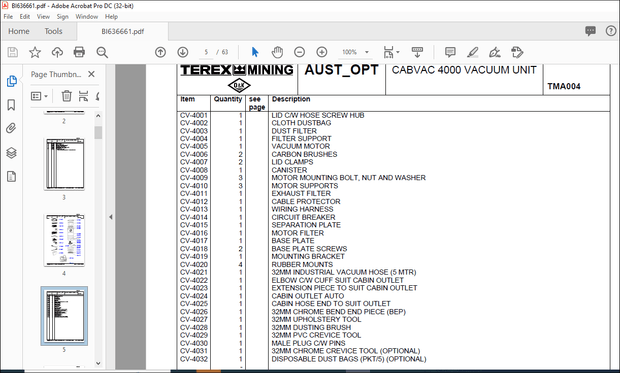Print the document with printer icon
Screen dimensions: 620x373
[x=79, y=52]
